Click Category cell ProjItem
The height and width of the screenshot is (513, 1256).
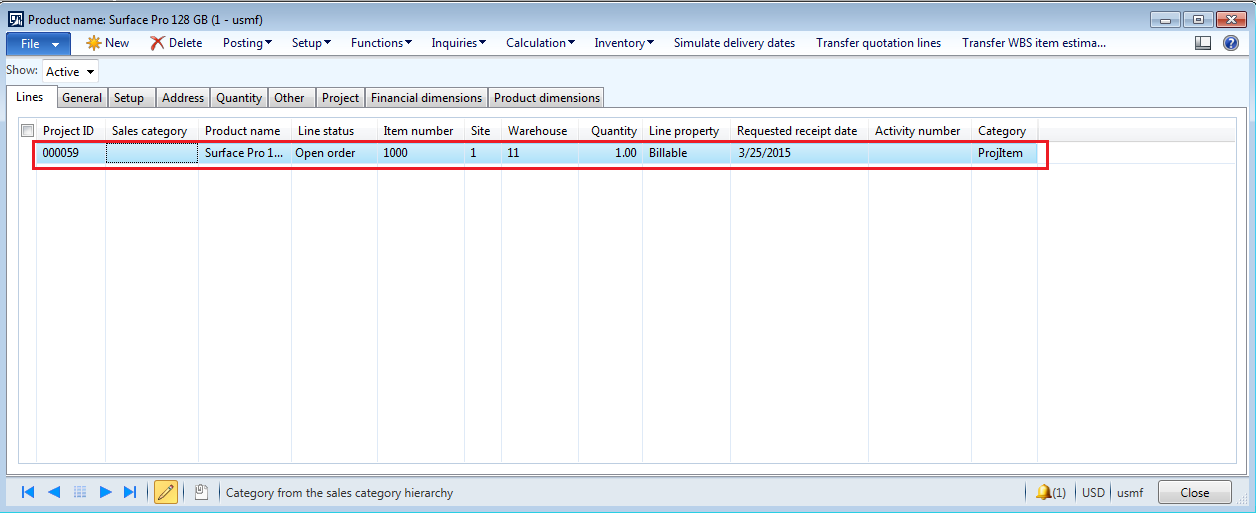click(x=1004, y=153)
